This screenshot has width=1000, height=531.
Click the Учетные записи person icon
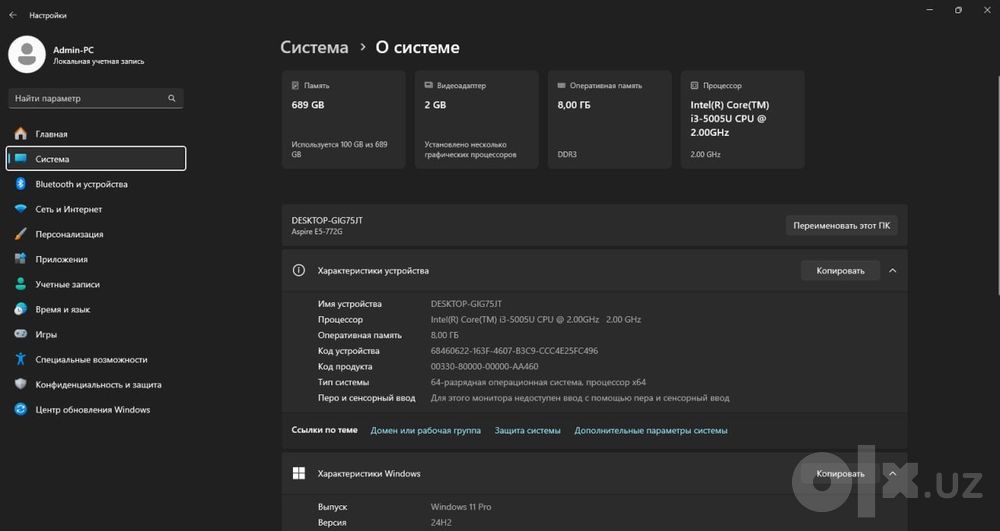tap(21, 284)
